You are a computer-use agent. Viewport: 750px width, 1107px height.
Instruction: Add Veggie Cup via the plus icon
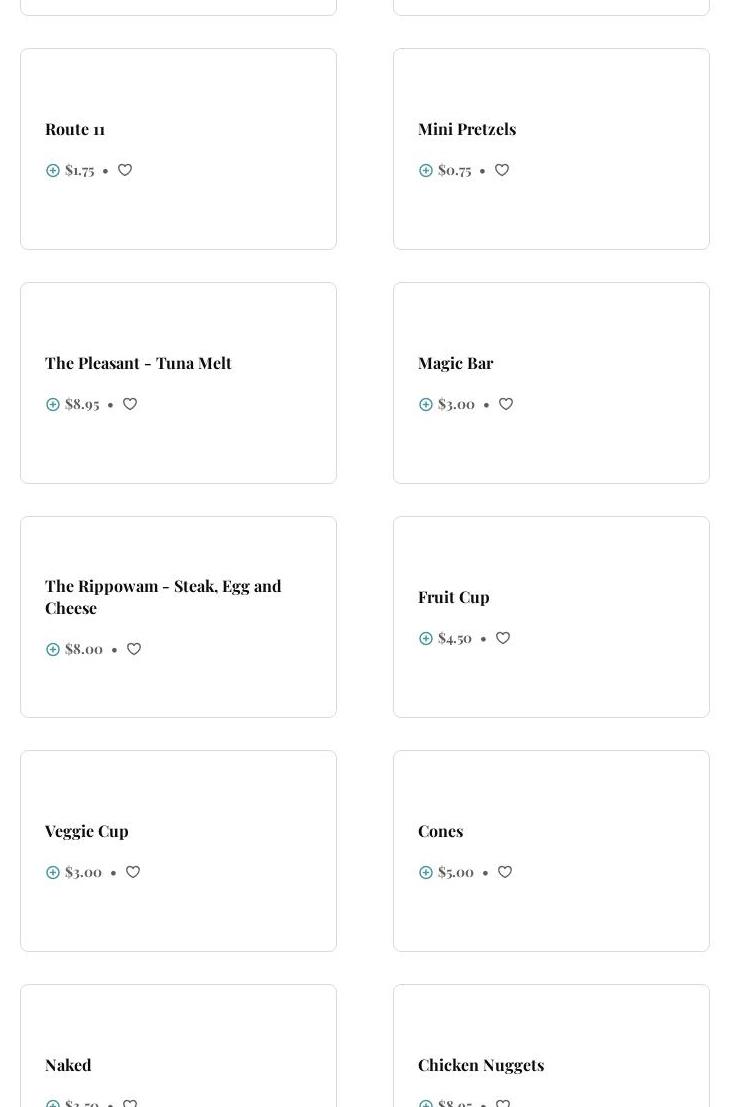[x=53, y=872]
